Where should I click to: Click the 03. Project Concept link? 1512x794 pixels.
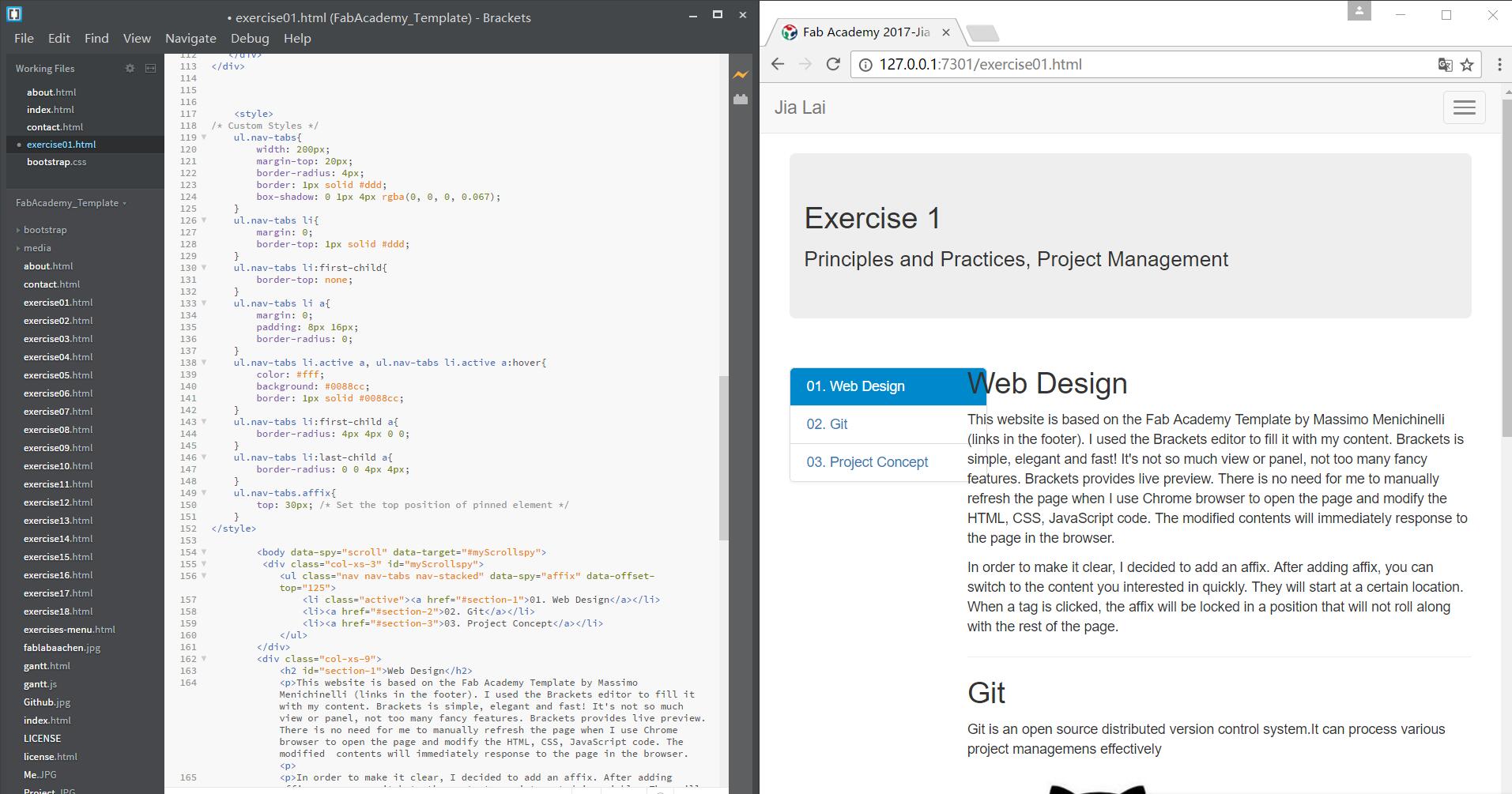[x=867, y=462]
